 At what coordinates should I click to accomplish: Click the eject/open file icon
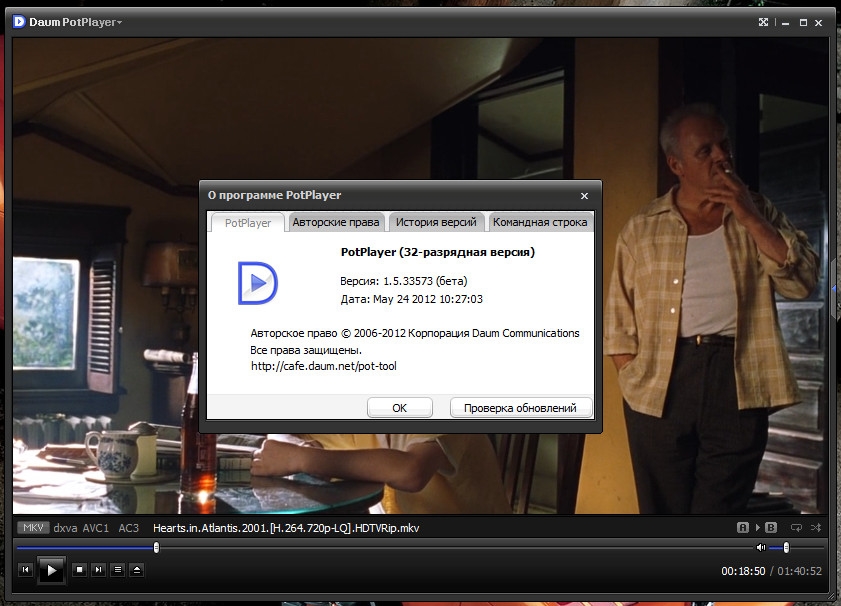click(x=137, y=570)
